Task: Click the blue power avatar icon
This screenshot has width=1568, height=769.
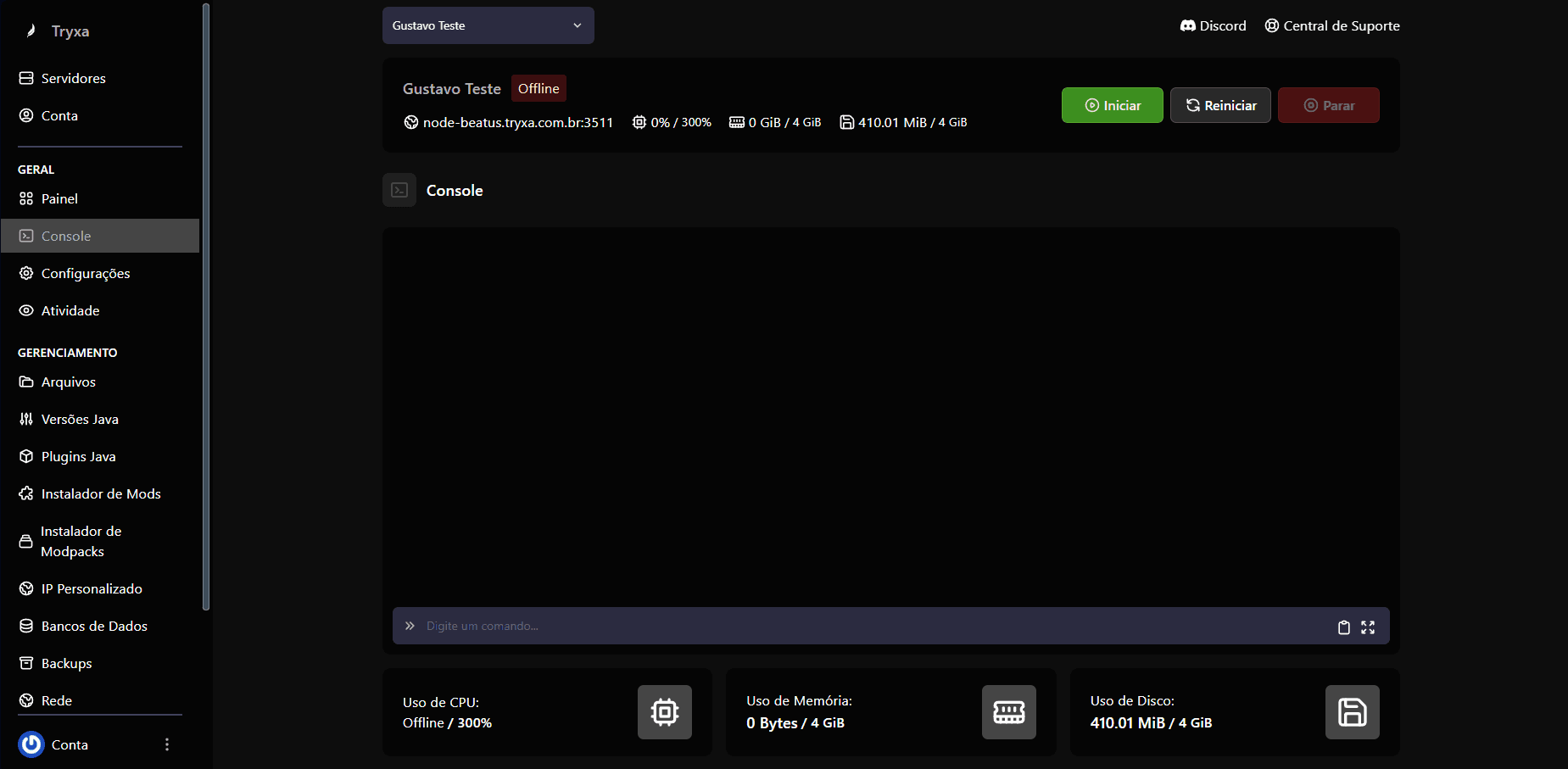Action: tap(31, 744)
